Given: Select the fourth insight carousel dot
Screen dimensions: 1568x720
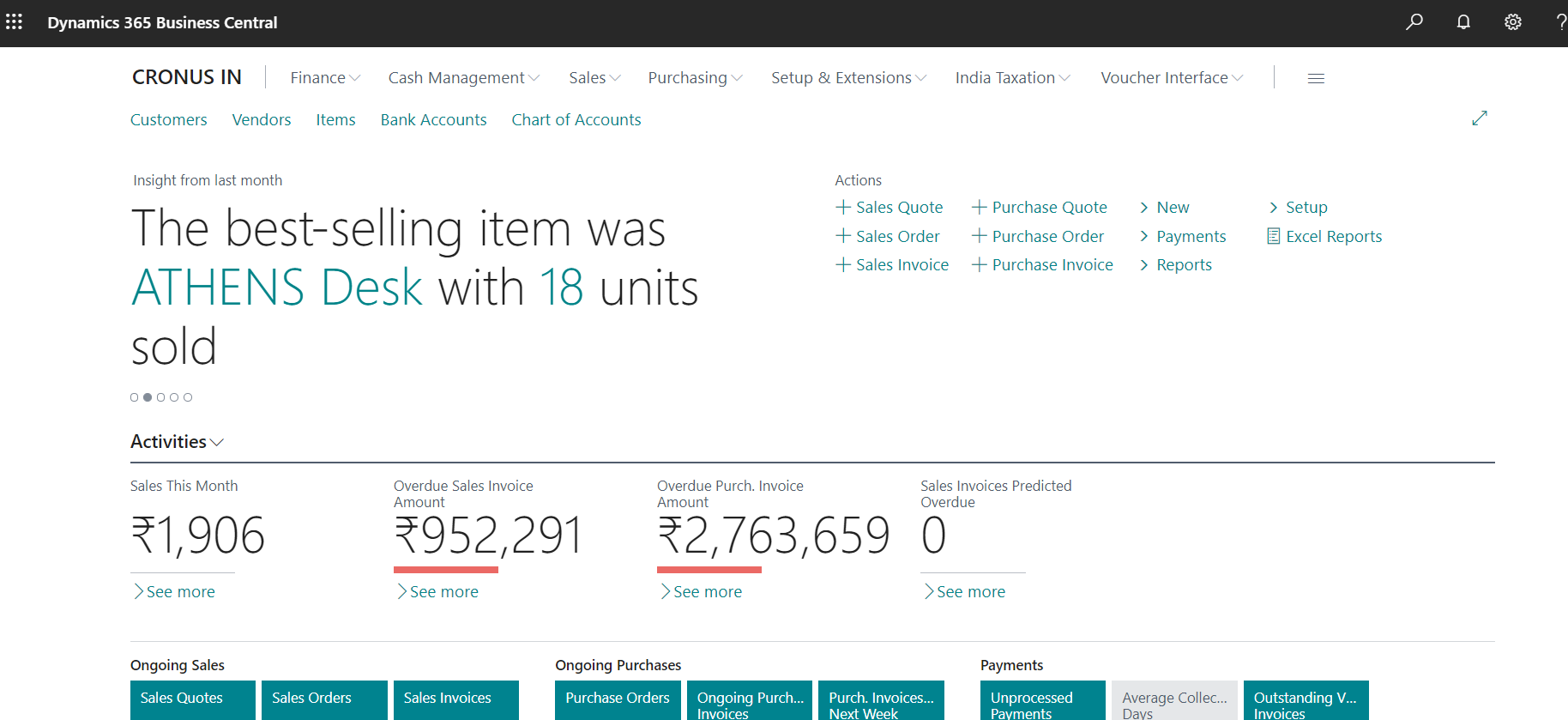Looking at the screenshot, I should coord(174,397).
